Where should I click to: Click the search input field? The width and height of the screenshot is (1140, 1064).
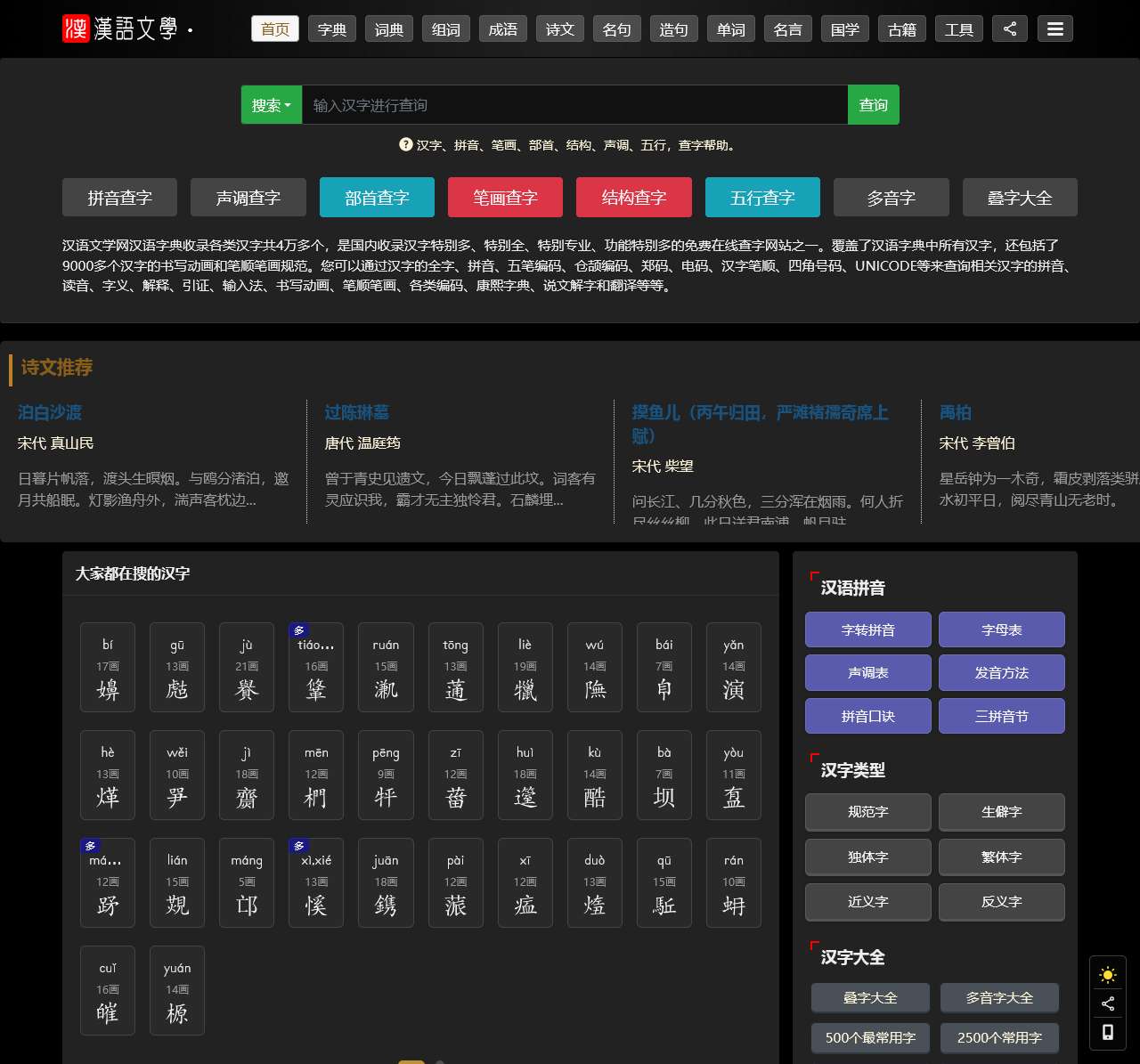[577, 104]
